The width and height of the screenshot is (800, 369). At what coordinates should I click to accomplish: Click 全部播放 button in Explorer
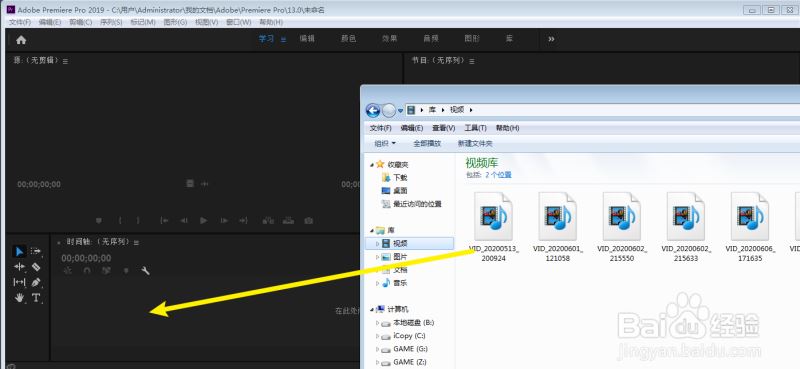click(x=427, y=144)
